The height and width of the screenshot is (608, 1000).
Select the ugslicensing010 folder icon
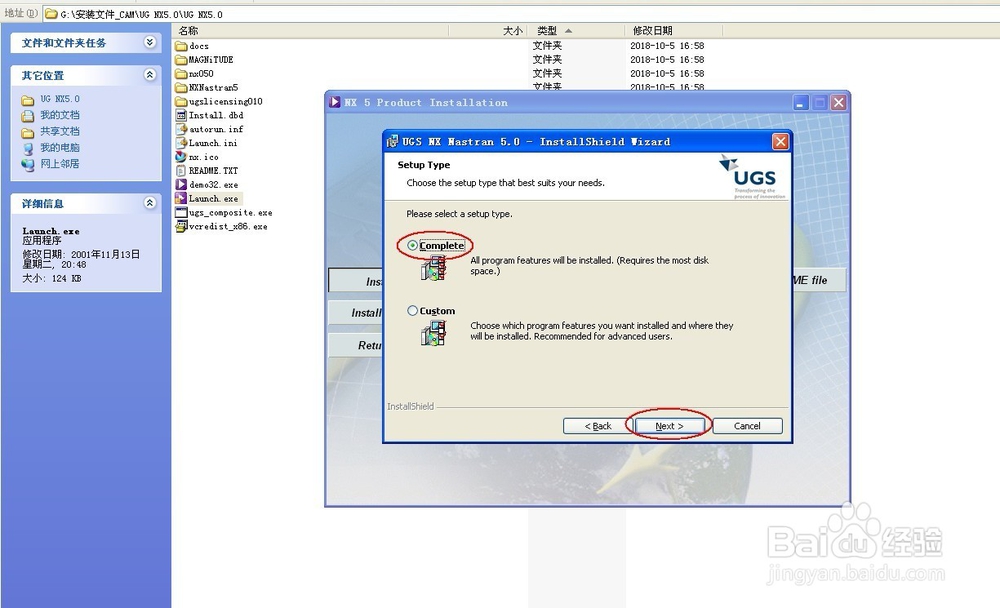coord(181,102)
